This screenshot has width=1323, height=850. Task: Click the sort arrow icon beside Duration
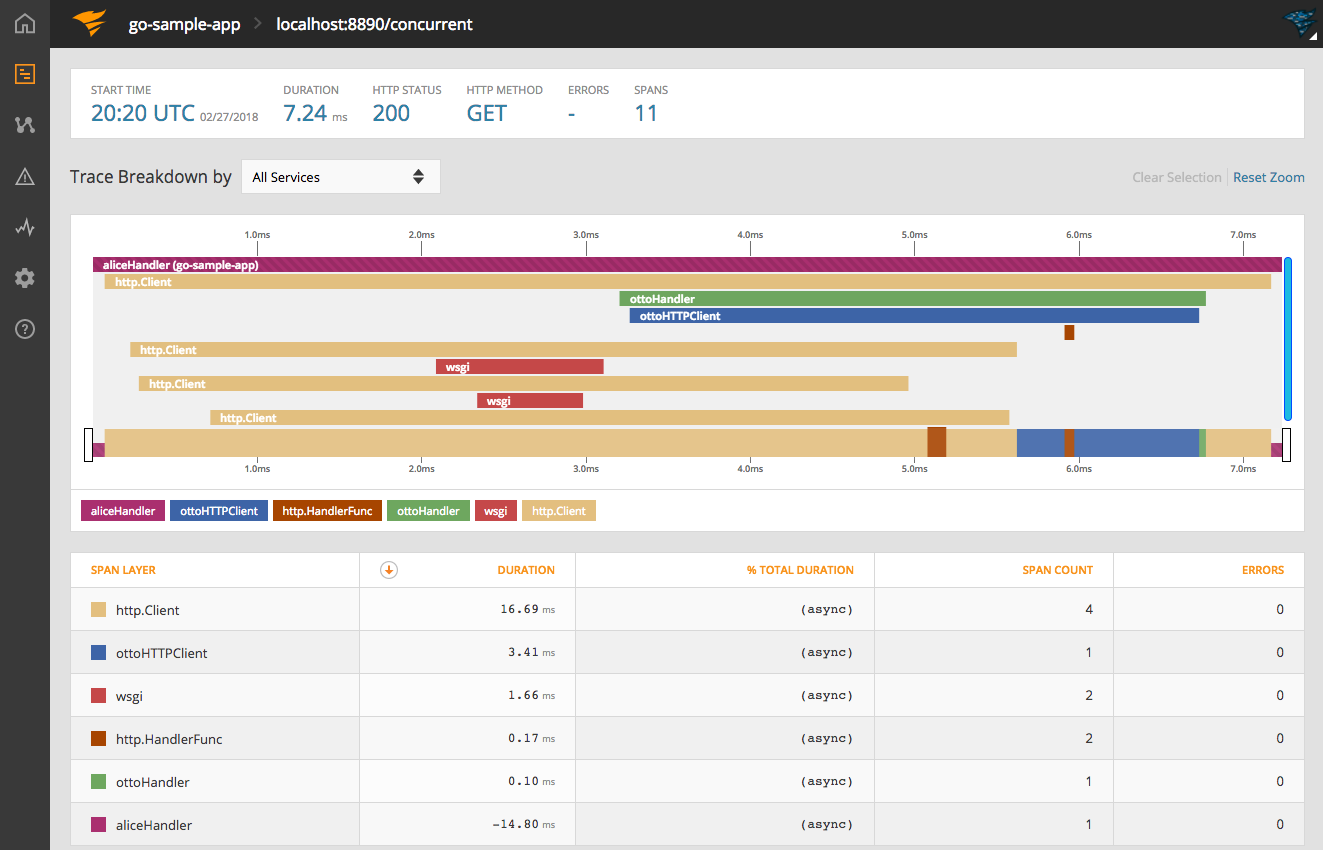tap(390, 570)
